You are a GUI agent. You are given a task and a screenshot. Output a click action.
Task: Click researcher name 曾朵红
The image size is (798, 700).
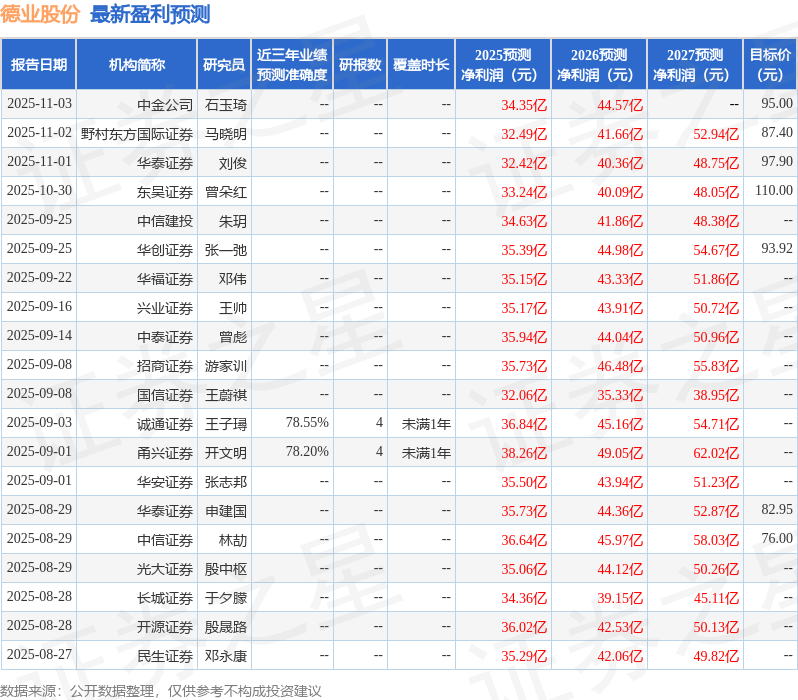point(226,192)
